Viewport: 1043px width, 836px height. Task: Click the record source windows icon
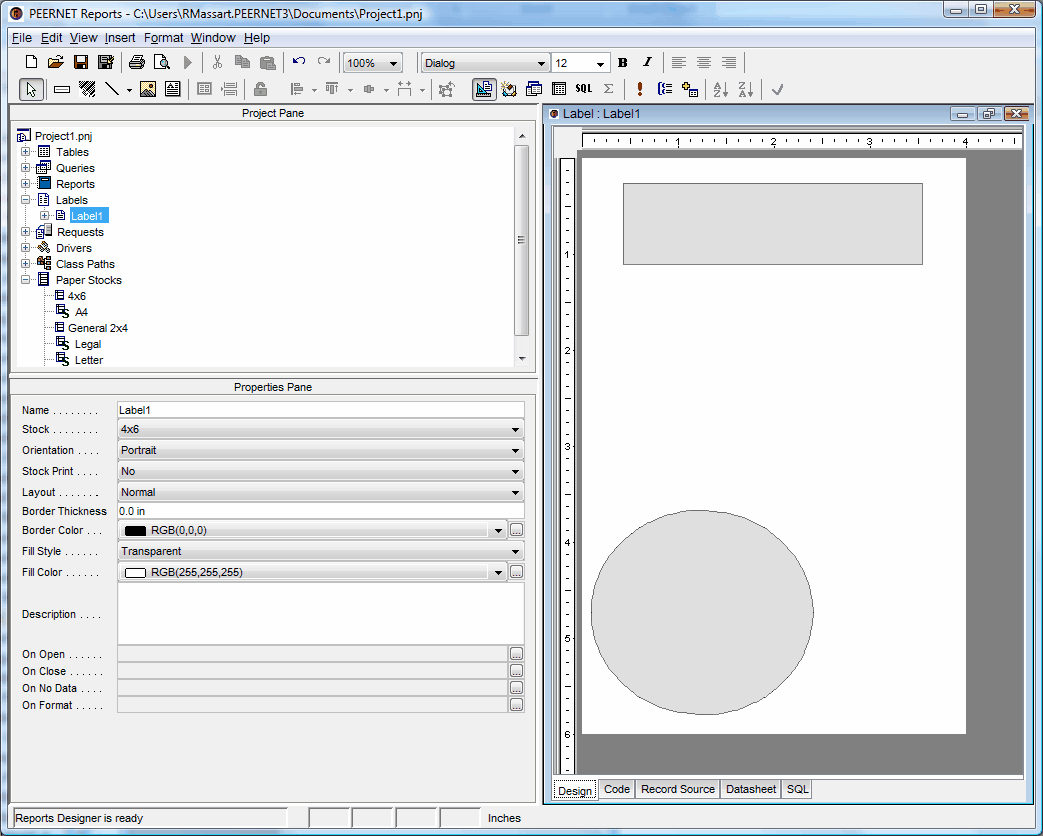coord(533,89)
